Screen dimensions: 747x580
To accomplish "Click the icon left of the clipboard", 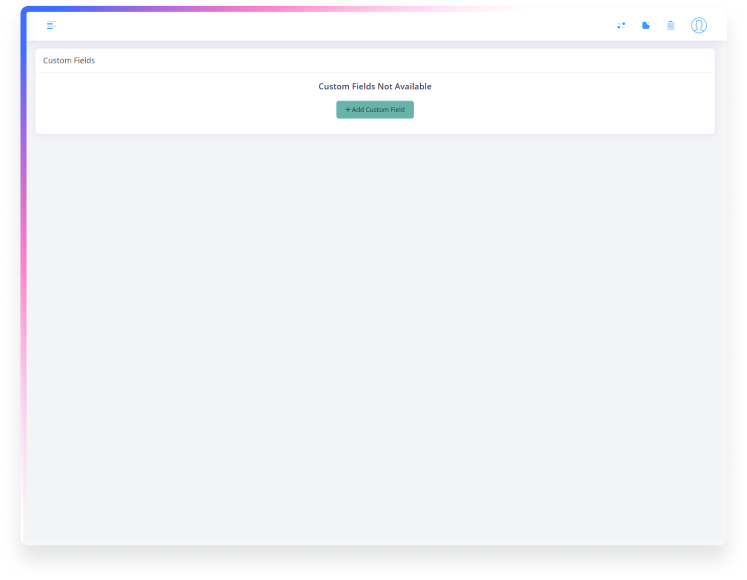I will click(x=646, y=25).
